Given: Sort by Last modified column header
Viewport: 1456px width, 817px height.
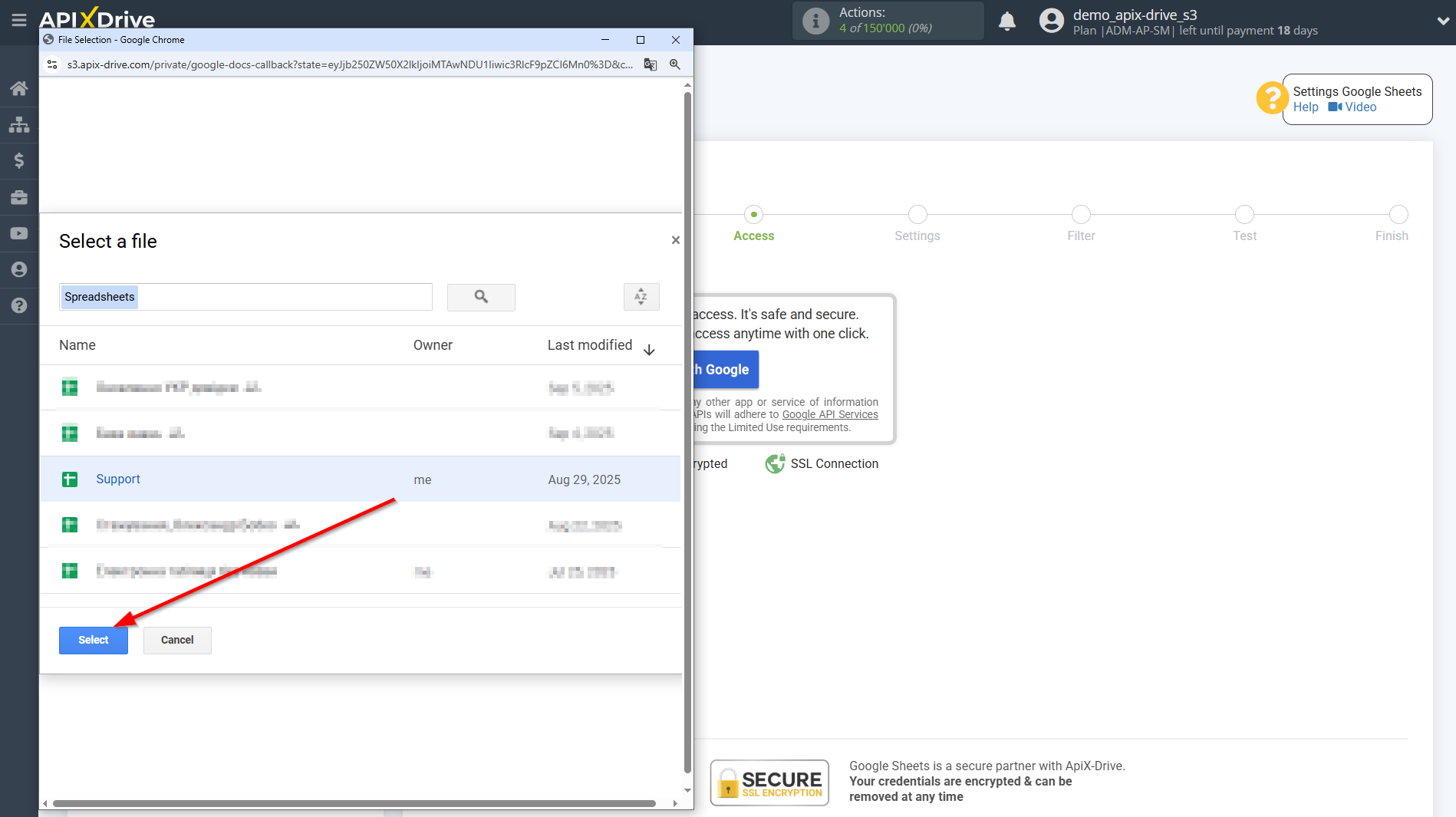Looking at the screenshot, I should coord(590,345).
